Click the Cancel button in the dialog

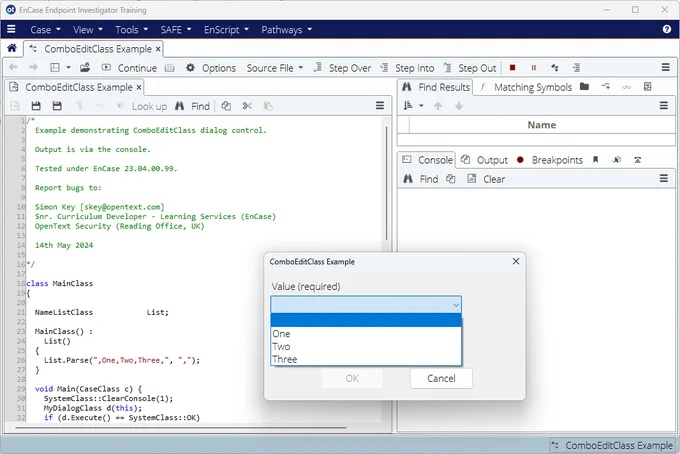441,378
